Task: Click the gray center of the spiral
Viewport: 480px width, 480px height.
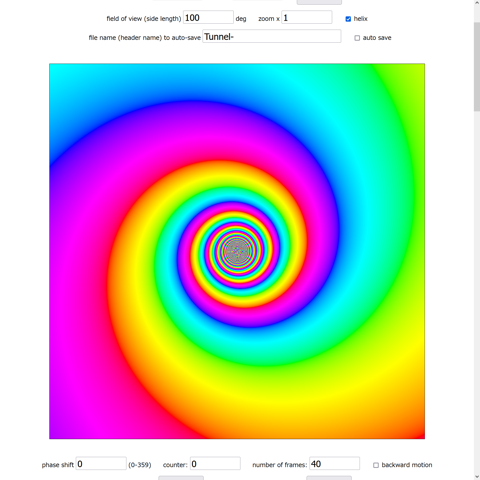Action: [237, 251]
